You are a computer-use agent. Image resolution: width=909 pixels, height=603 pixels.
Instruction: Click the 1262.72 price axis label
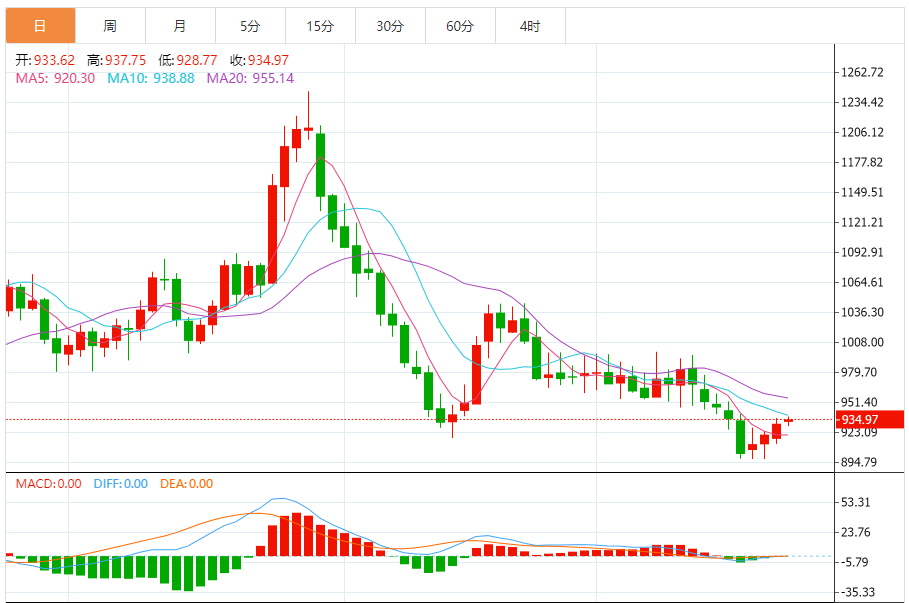[862, 72]
